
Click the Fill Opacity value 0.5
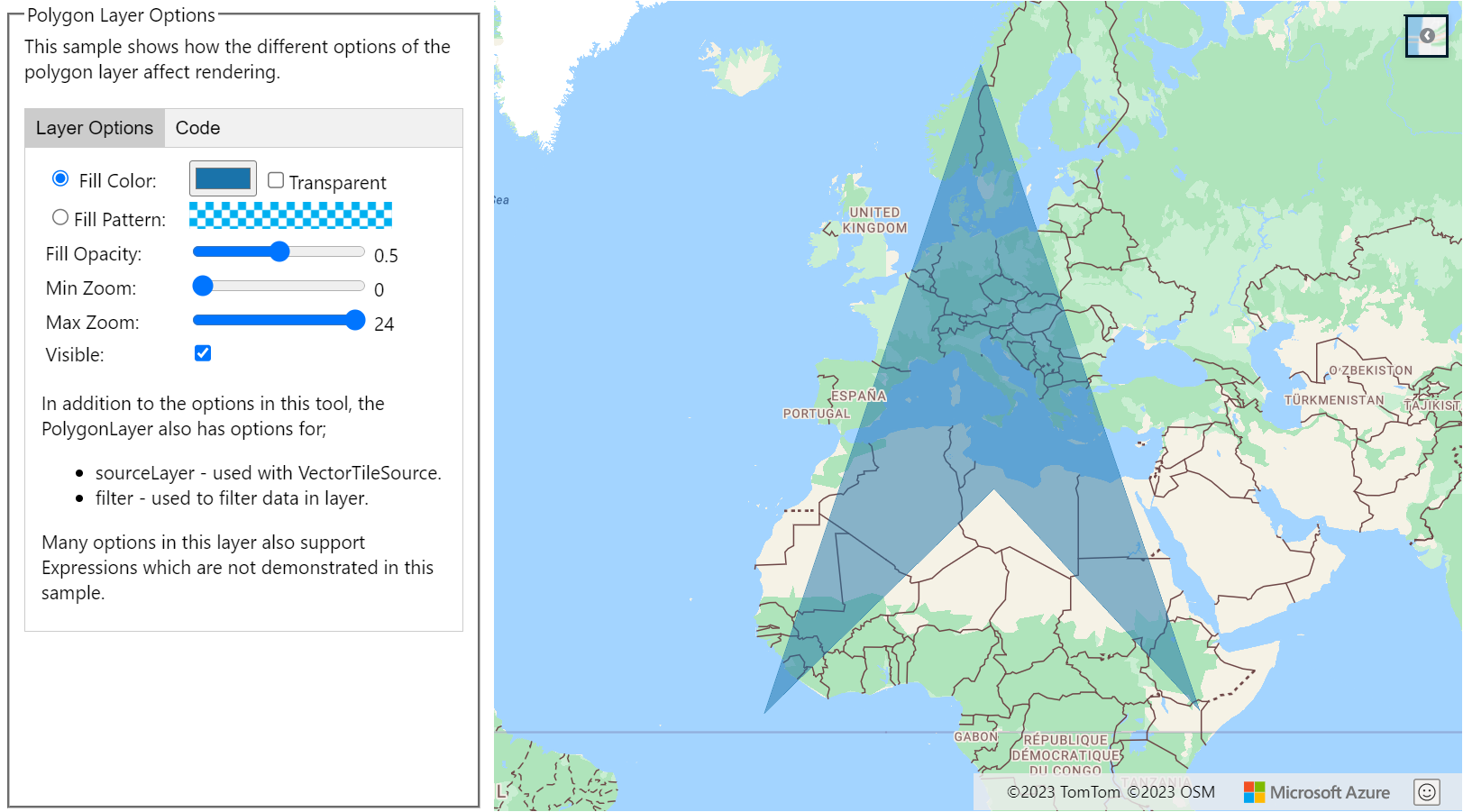coord(386,256)
